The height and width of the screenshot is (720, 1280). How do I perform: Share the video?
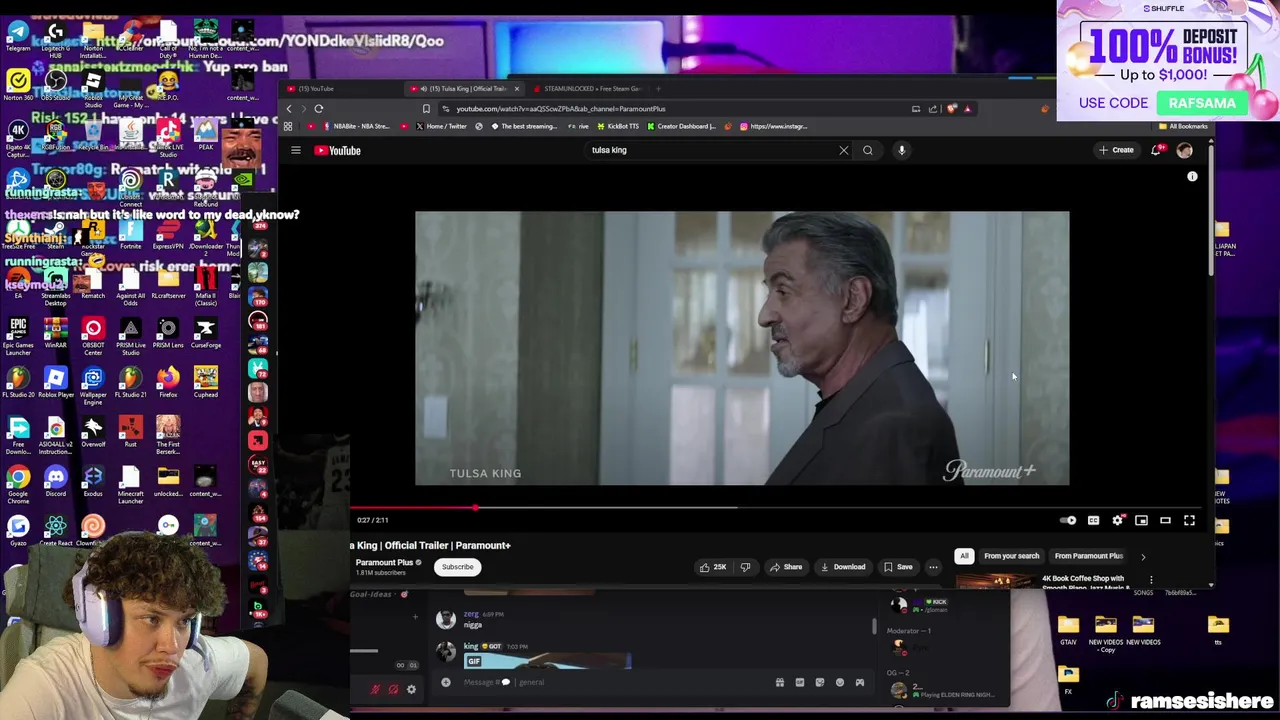coord(785,567)
